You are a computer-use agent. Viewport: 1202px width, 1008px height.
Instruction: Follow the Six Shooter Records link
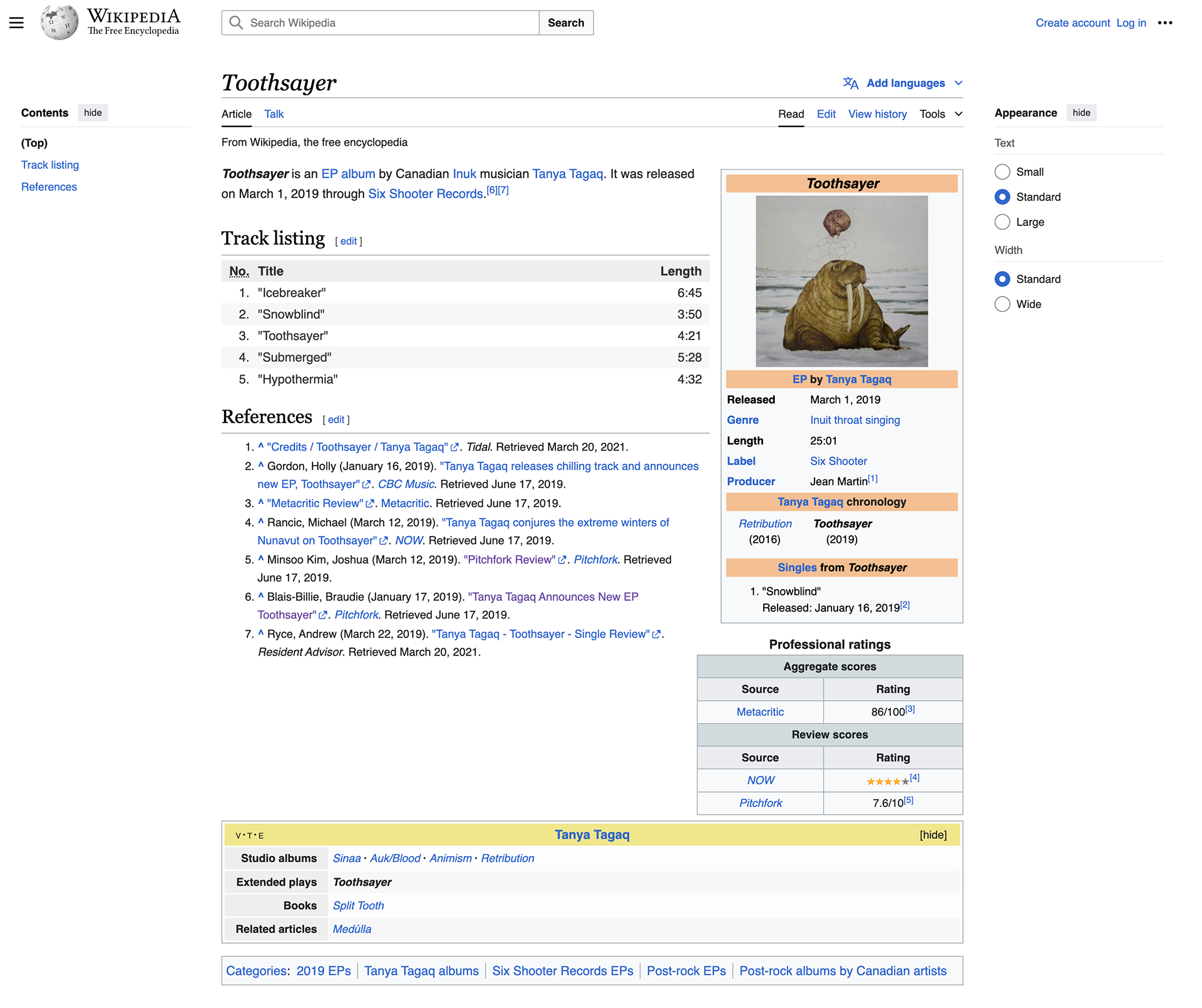click(425, 194)
